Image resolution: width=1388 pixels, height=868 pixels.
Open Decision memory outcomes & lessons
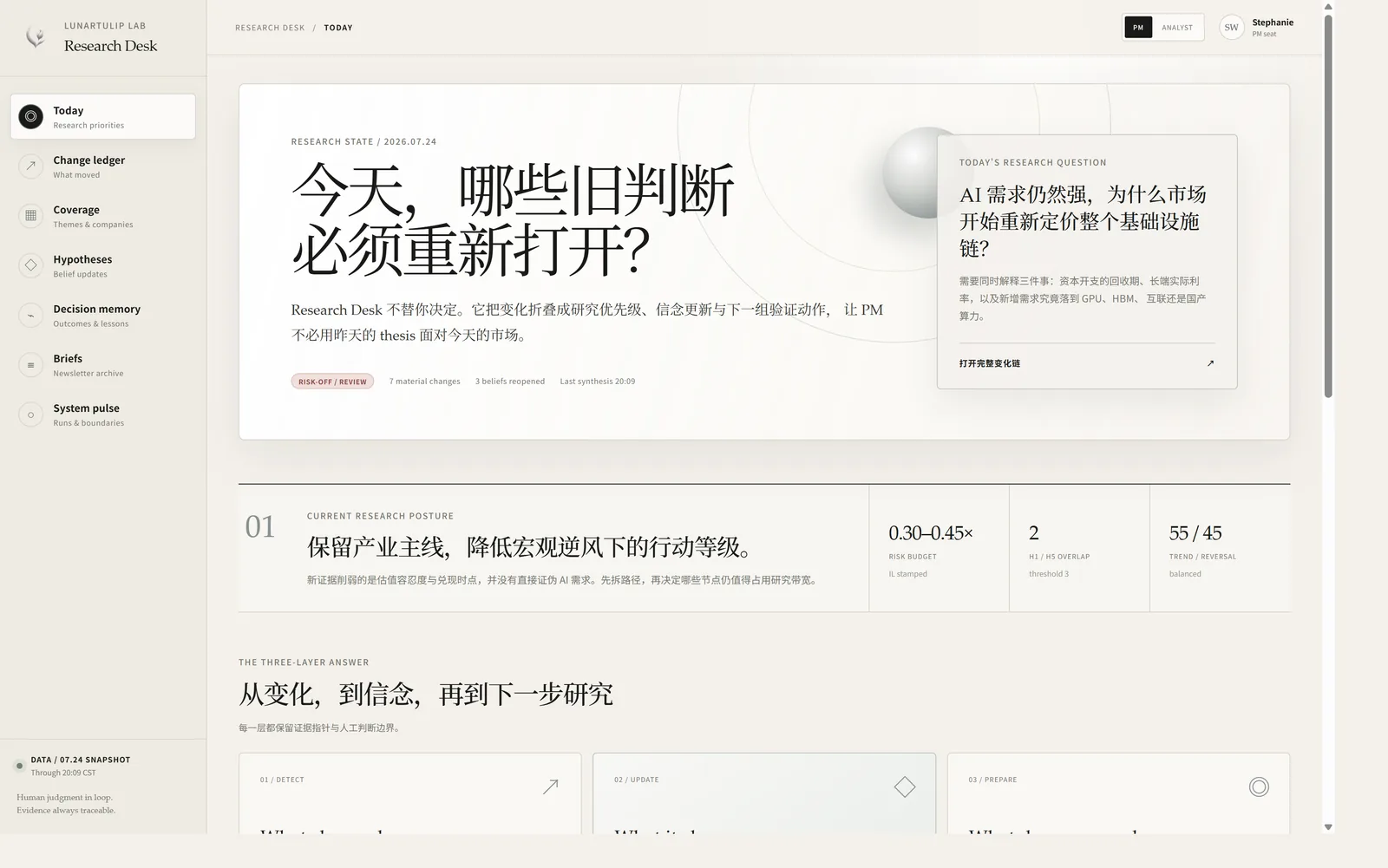click(x=103, y=315)
